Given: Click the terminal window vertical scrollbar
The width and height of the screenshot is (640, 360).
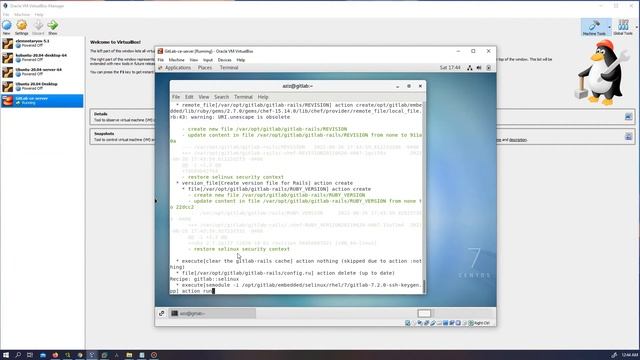Looking at the screenshot, I should click(x=424, y=197).
